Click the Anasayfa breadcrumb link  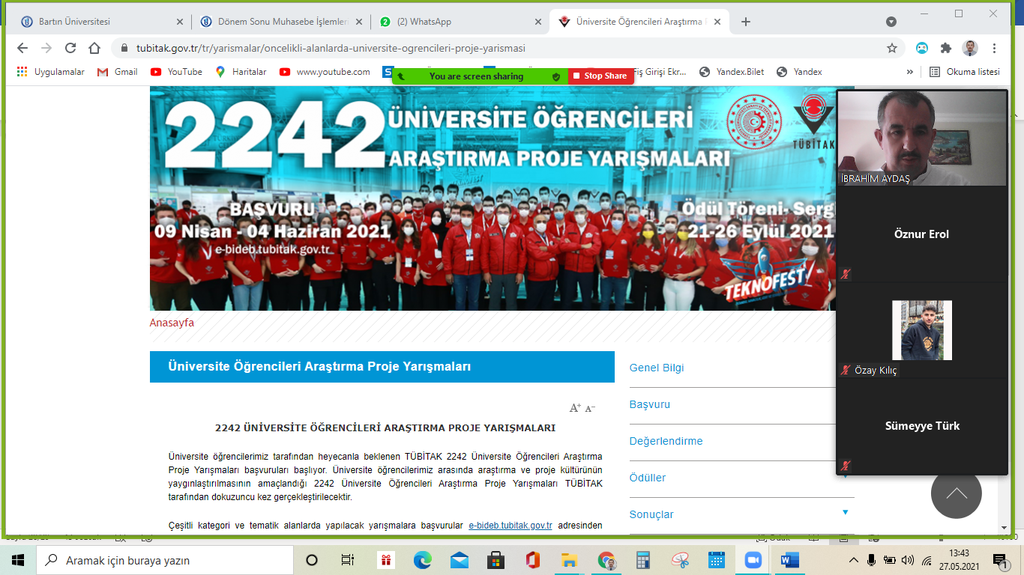(172, 322)
